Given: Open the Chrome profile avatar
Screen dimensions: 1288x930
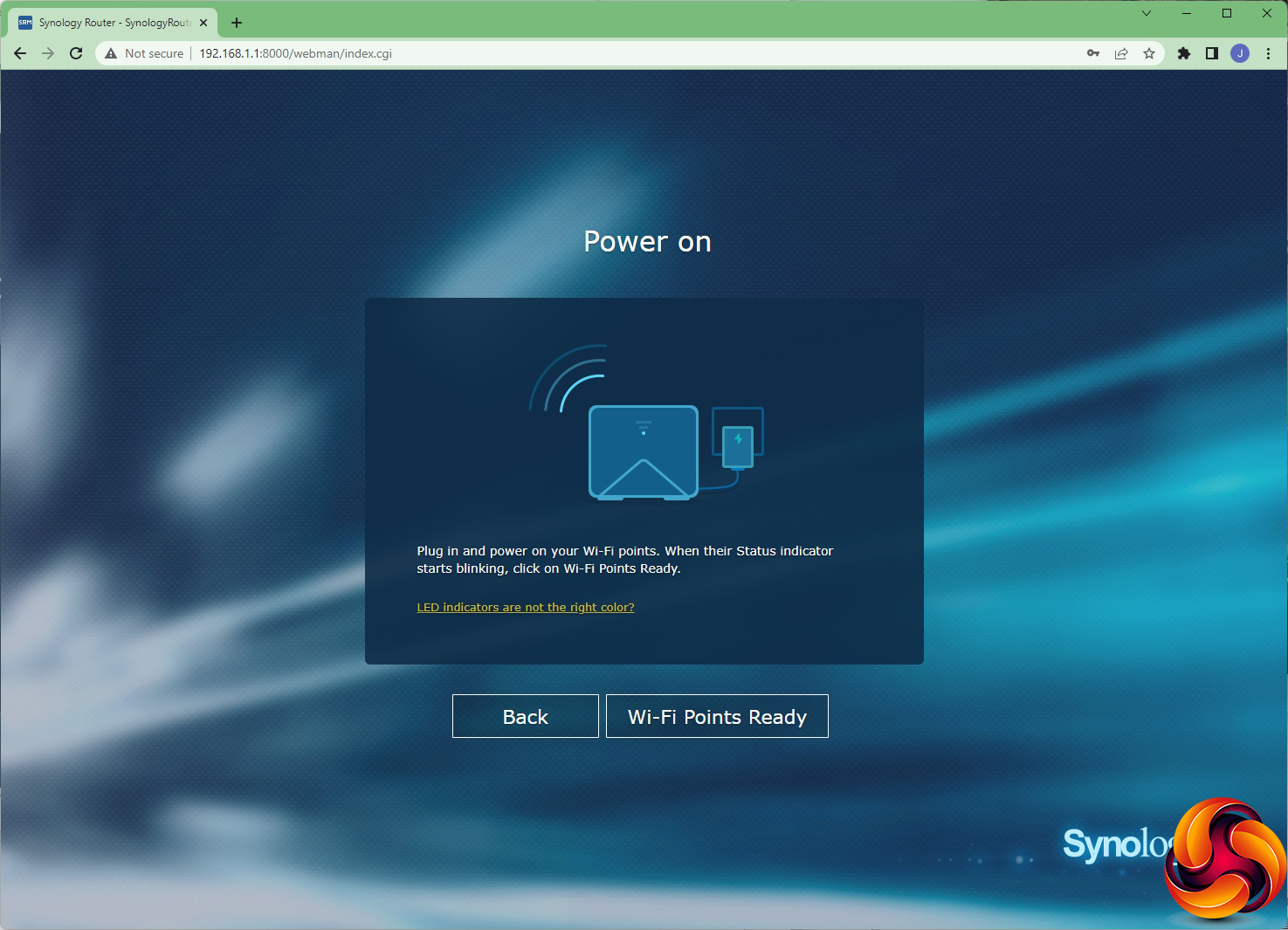Looking at the screenshot, I should point(1240,53).
